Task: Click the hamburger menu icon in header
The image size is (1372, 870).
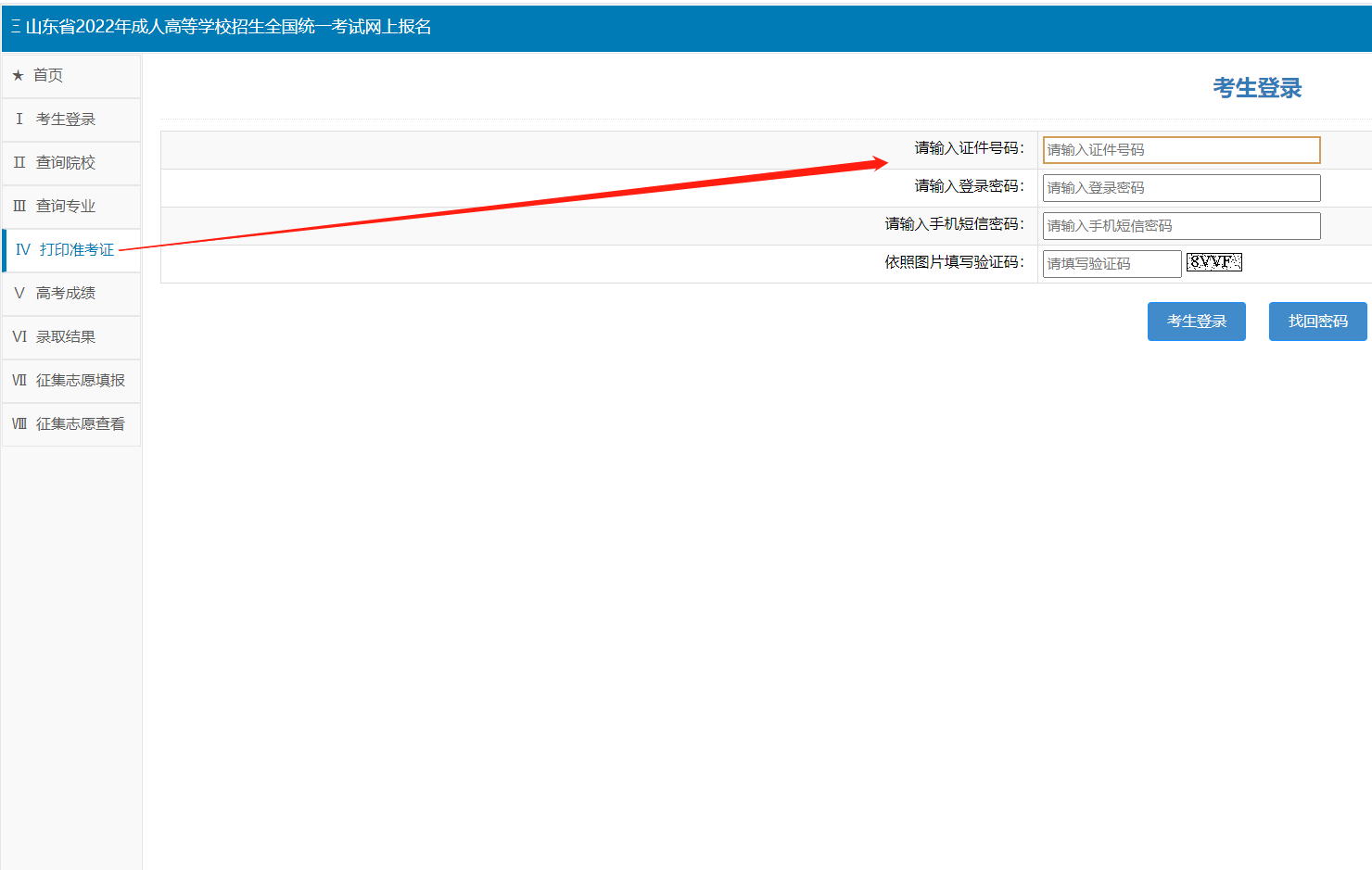Action: pyautogui.click(x=16, y=27)
